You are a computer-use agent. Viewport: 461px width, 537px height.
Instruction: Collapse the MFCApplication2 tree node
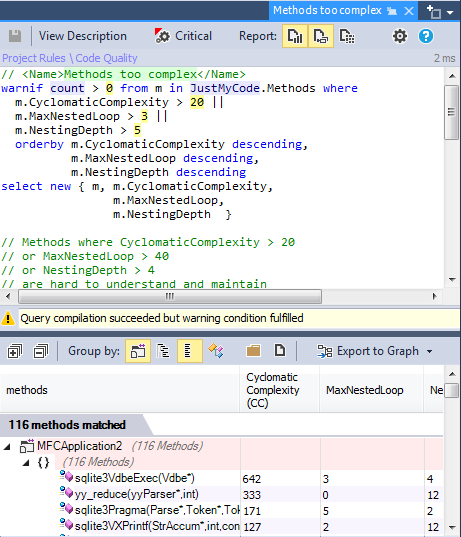pos(7,446)
